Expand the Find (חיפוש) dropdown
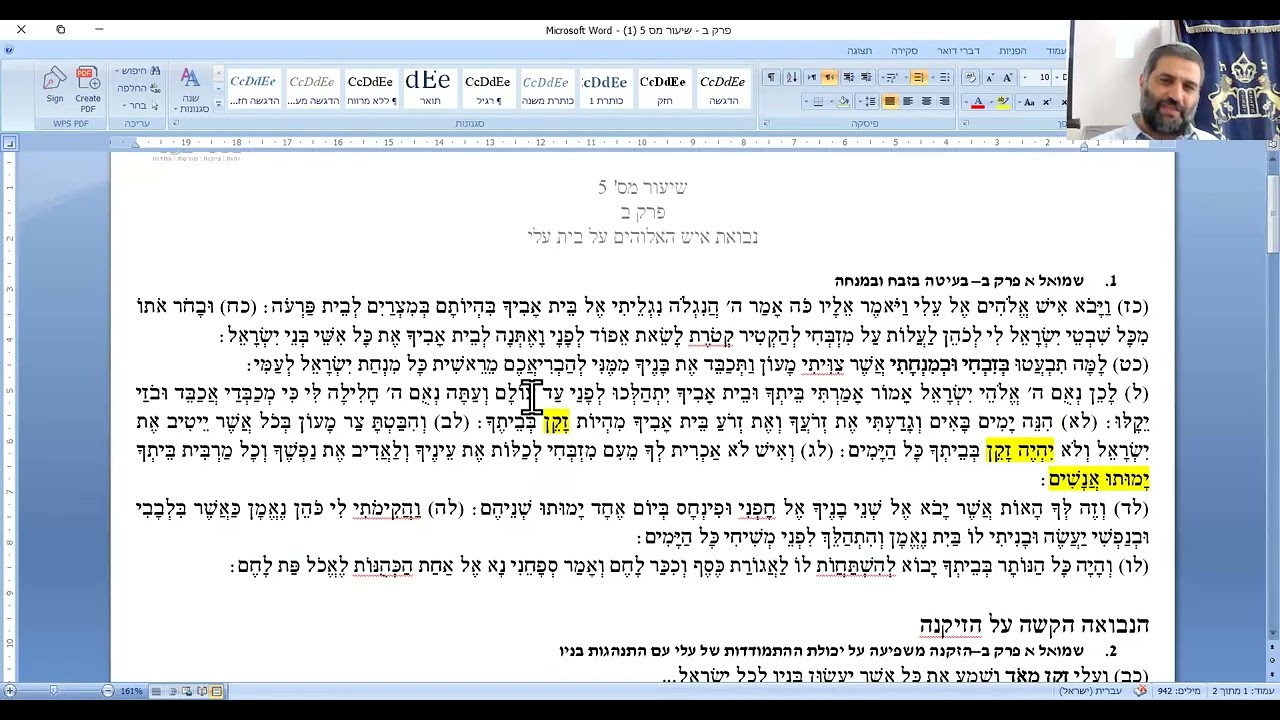Image resolution: width=1280 pixels, height=720 pixels. pos(119,71)
